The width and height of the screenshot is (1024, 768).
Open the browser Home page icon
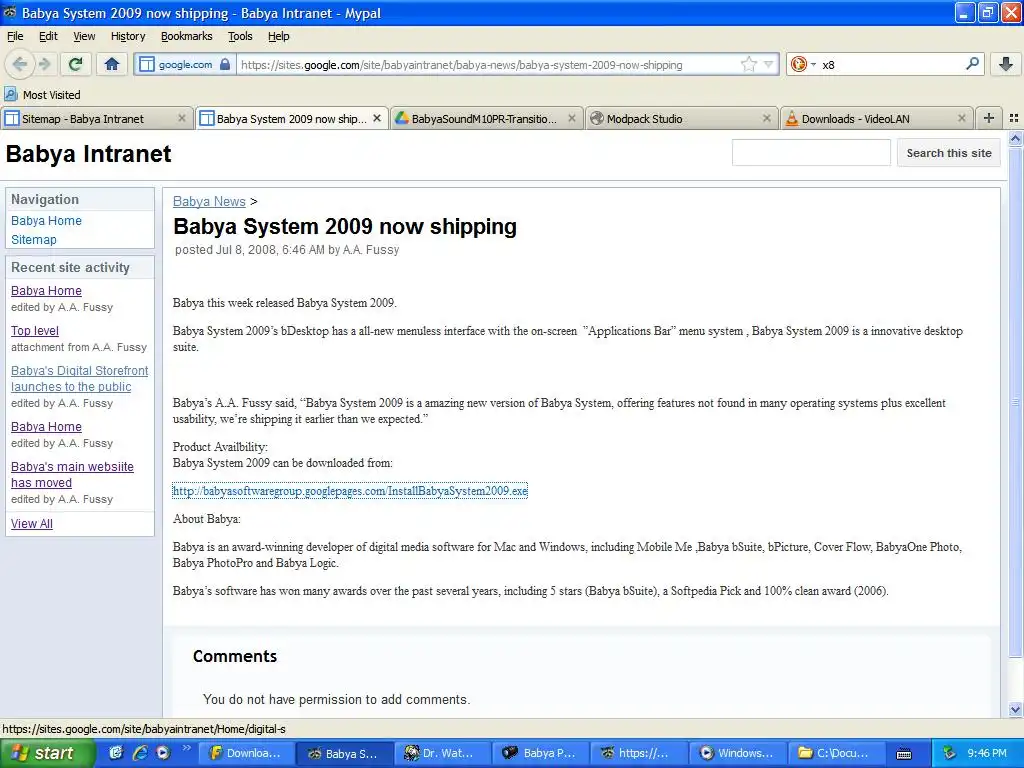(x=112, y=64)
